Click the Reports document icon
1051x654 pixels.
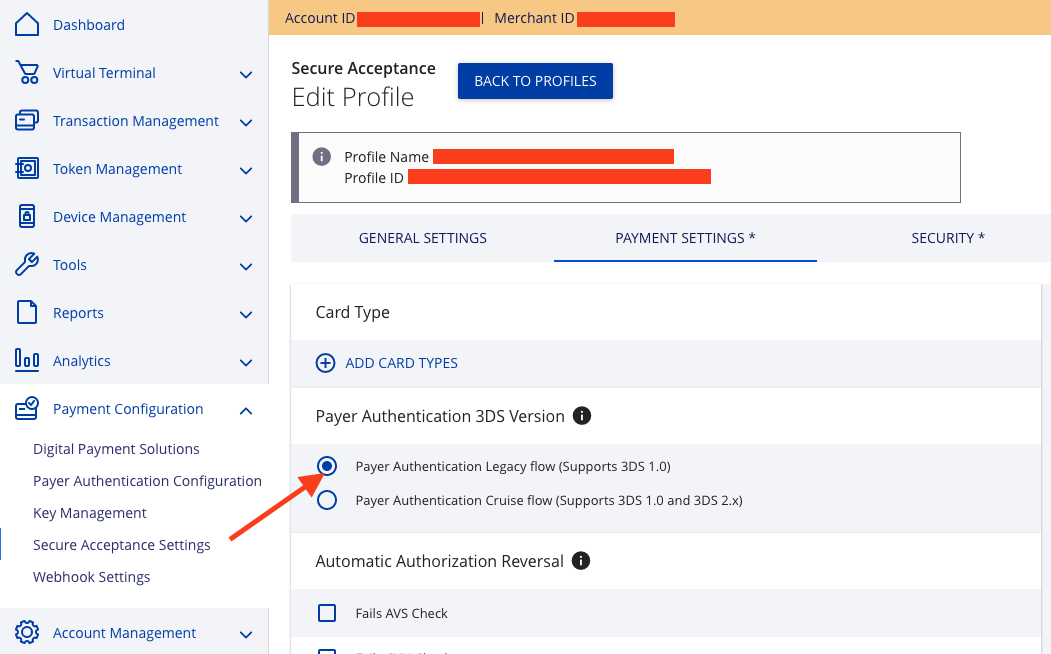pos(27,312)
